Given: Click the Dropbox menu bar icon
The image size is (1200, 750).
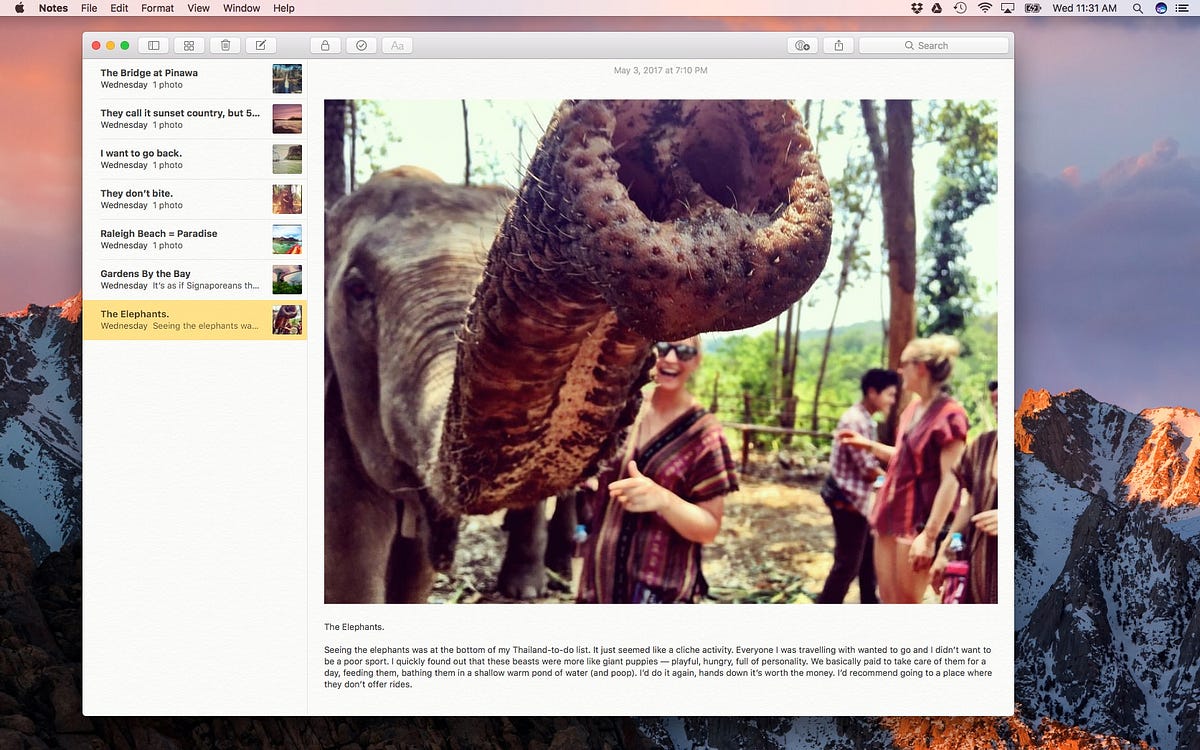Looking at the screenshot, I should (917, 8).
